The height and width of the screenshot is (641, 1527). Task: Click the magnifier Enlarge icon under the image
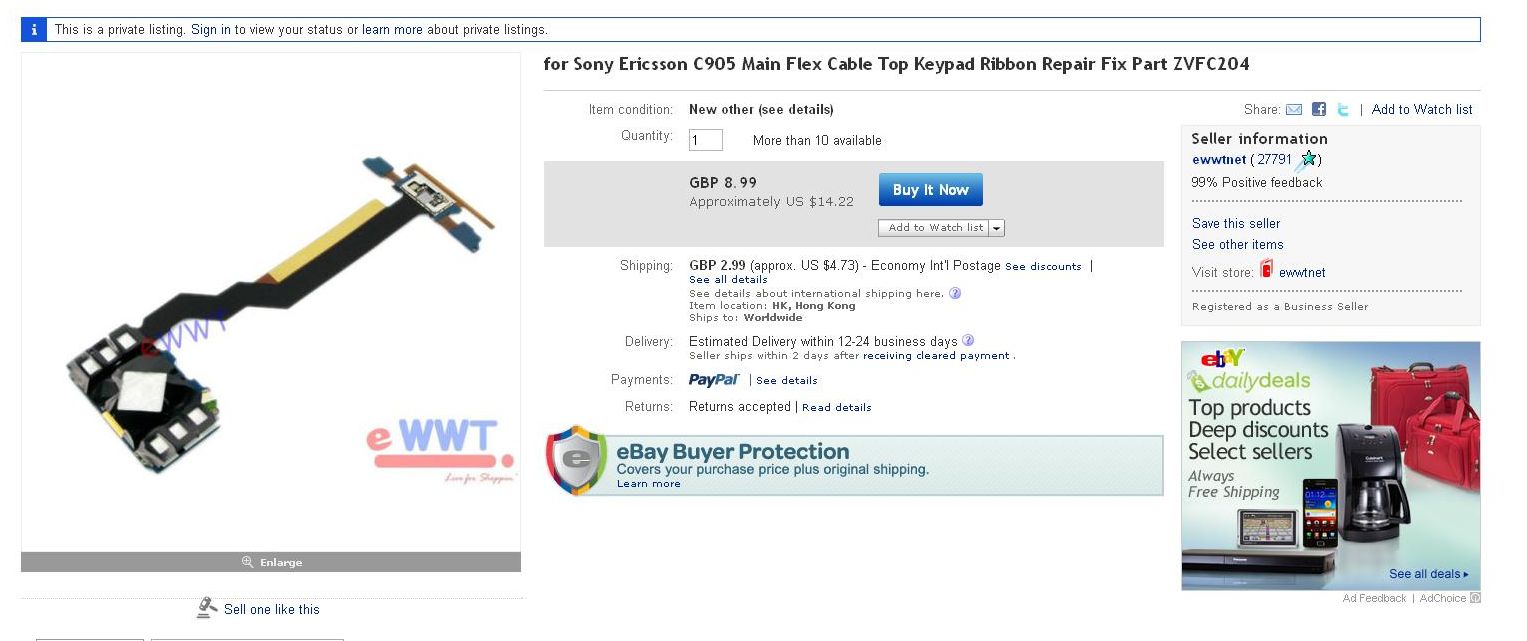[x=247, y=562]
